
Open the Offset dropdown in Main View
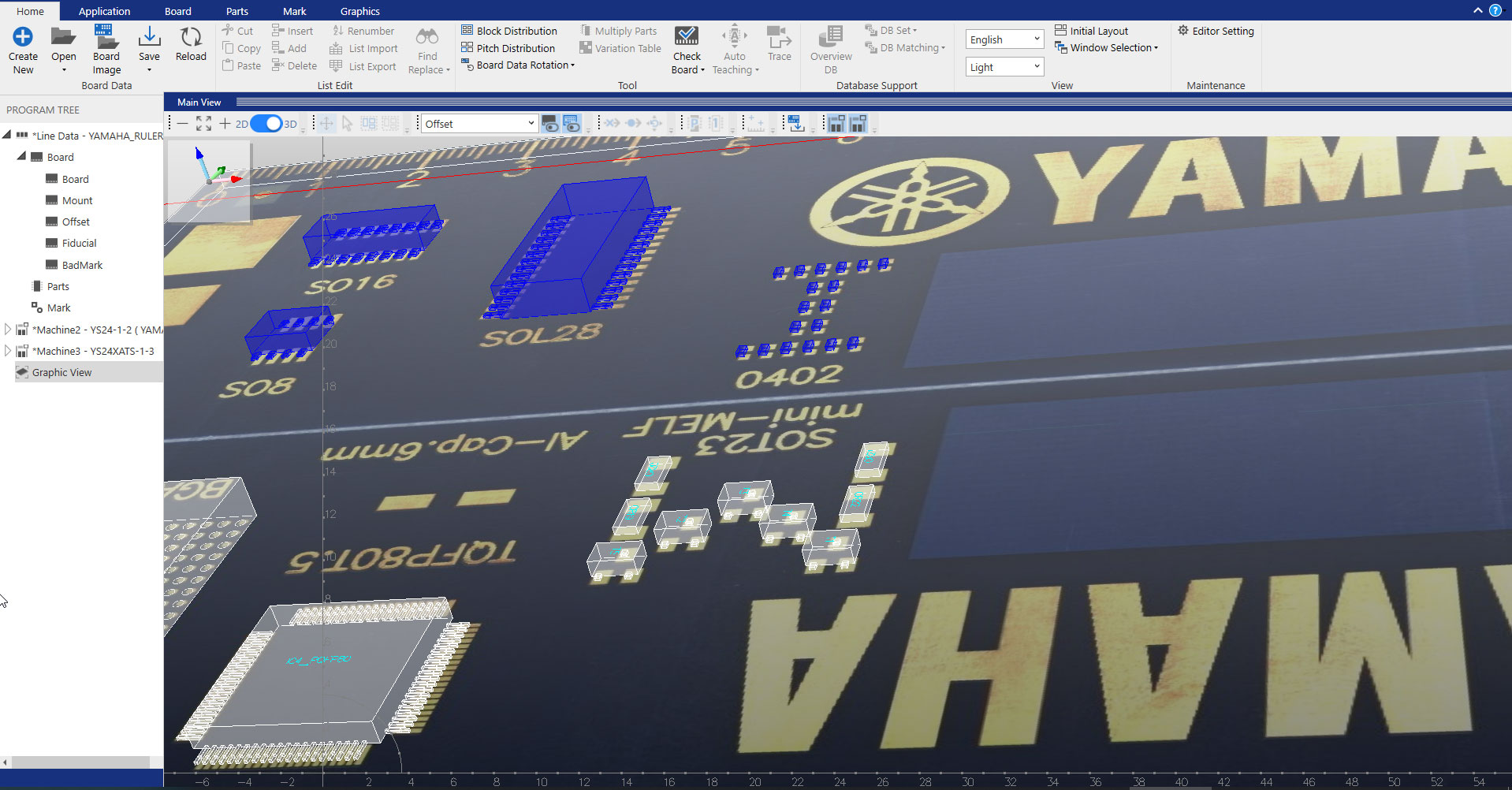point(479,124)
